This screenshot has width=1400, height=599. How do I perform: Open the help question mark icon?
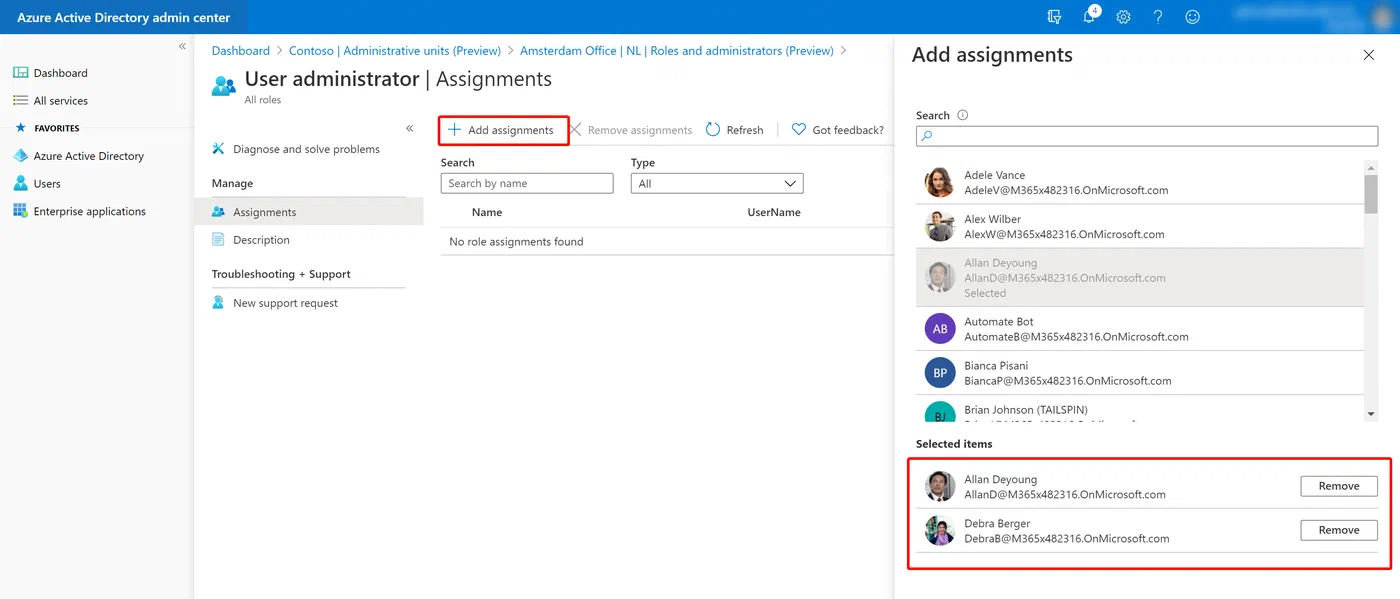1158,17
